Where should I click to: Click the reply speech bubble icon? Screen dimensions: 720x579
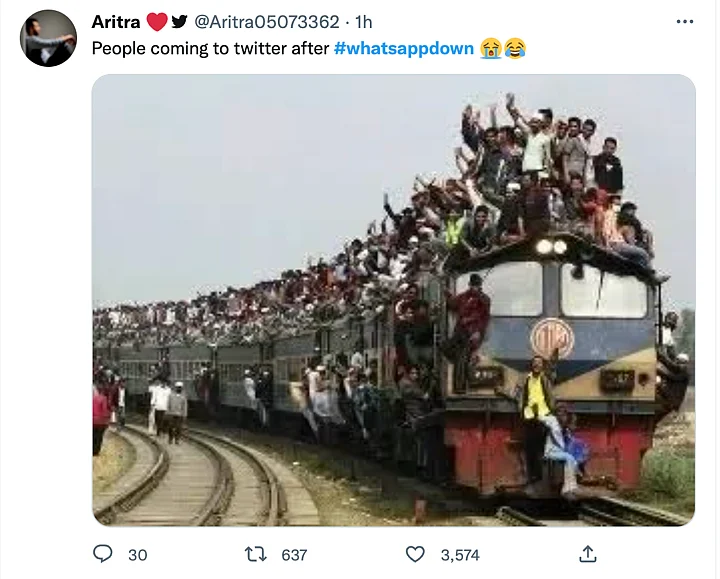102,554
